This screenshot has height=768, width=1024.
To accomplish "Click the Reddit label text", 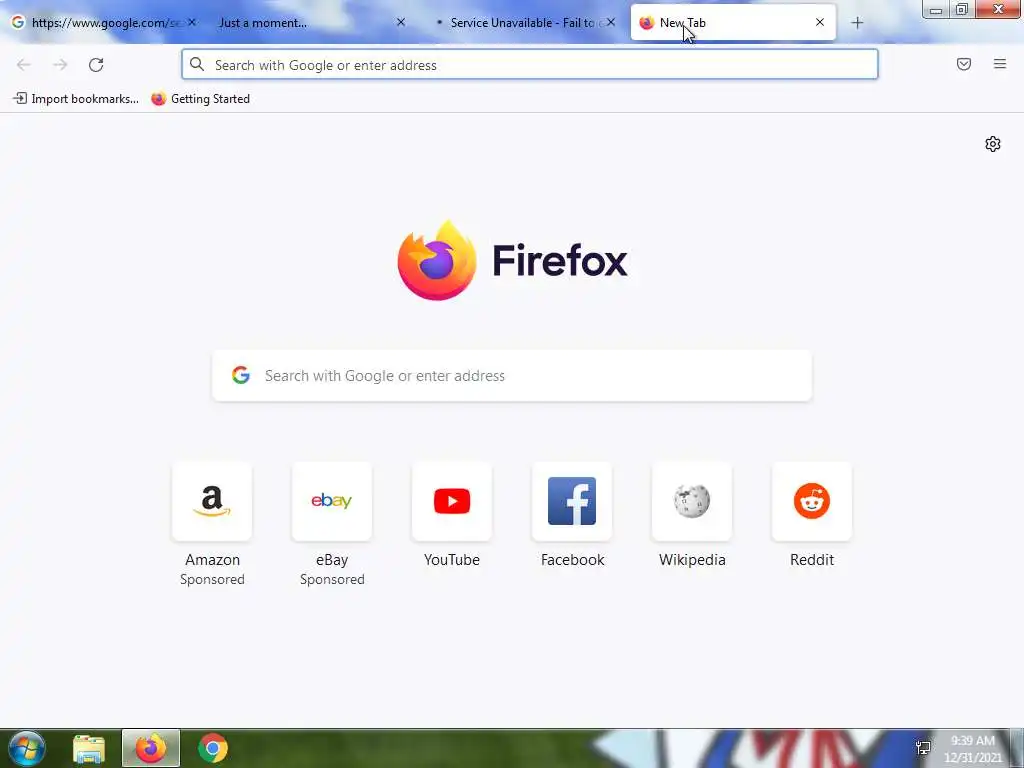I will pyautogui.click(x=812, y=560).
